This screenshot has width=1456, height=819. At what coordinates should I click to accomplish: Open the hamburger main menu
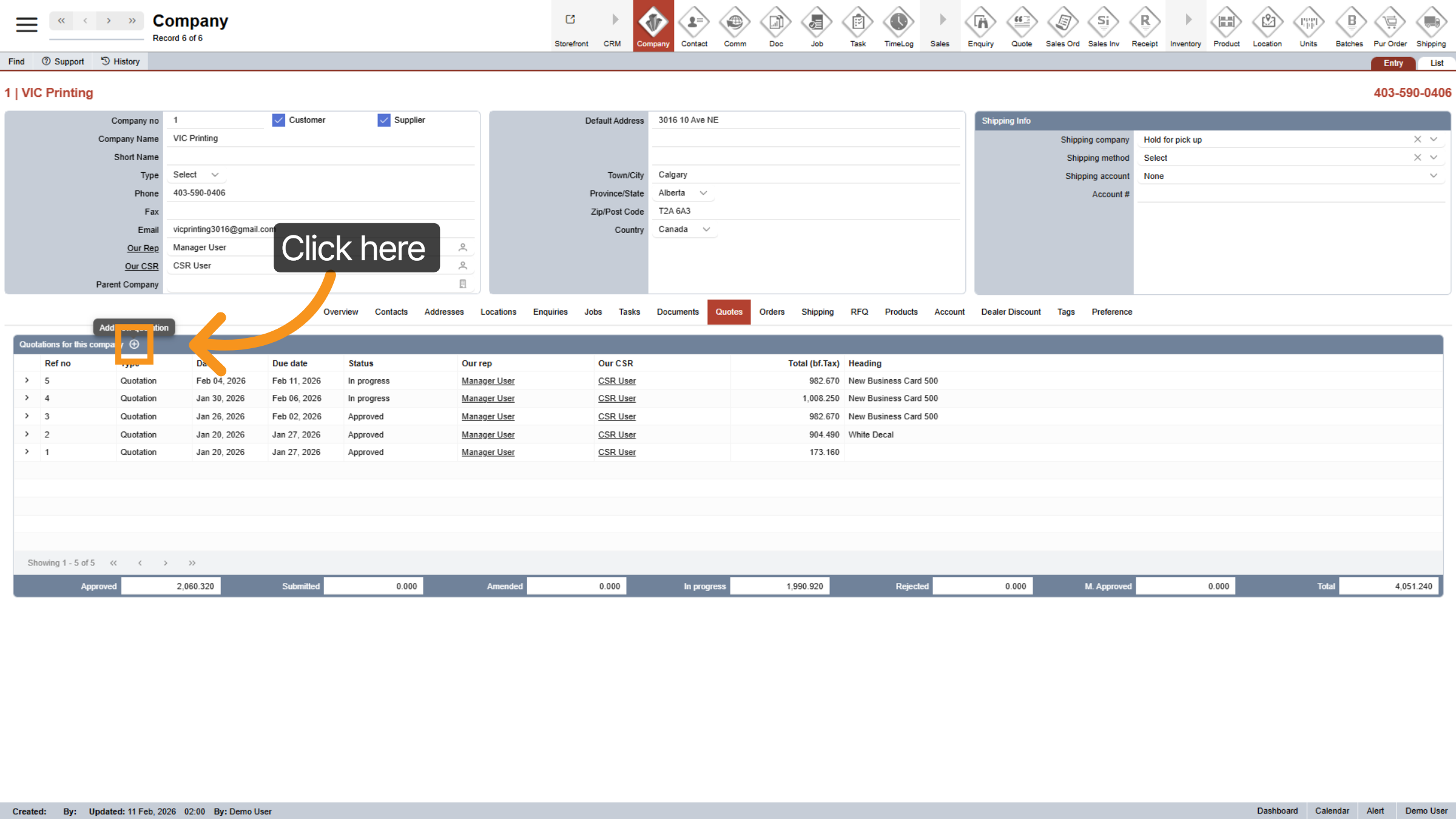point(26,24)
